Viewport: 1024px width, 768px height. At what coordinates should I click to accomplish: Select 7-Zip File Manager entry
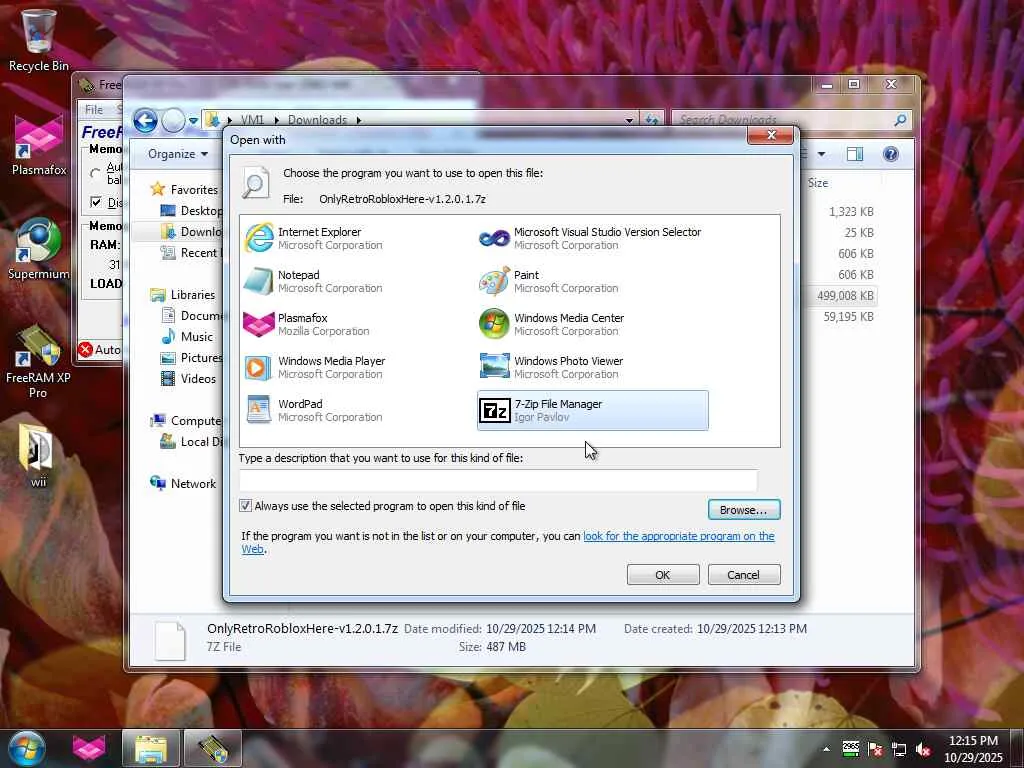click(593, 411)
